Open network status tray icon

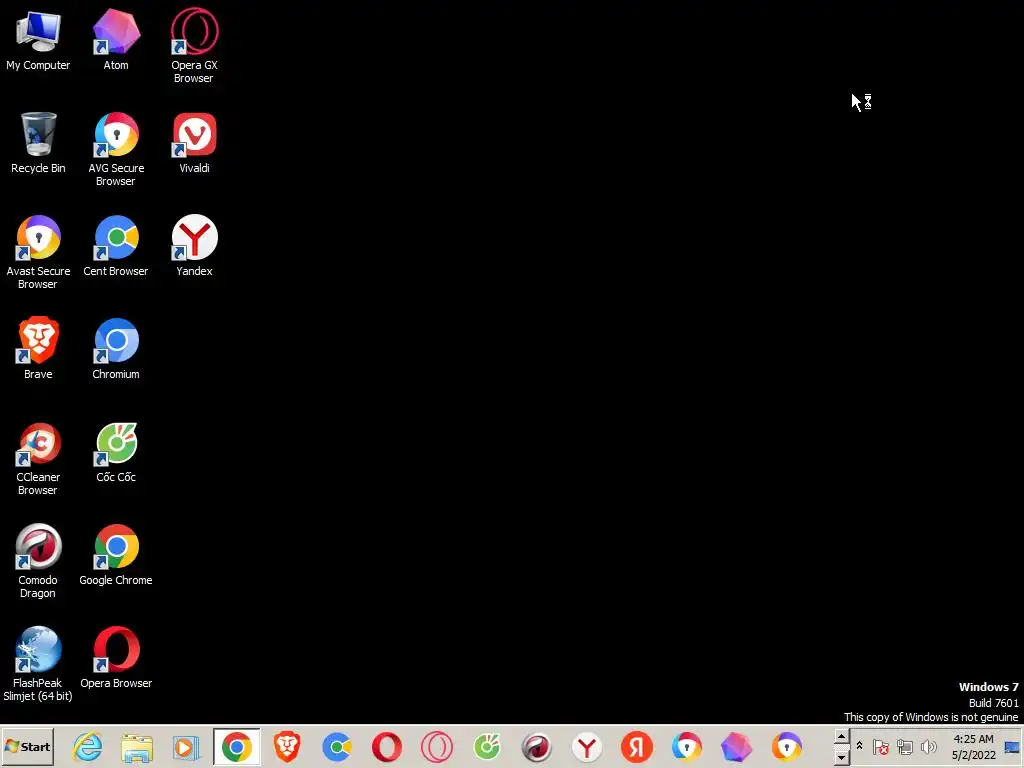pyautogui.click(x=904, y=746)
